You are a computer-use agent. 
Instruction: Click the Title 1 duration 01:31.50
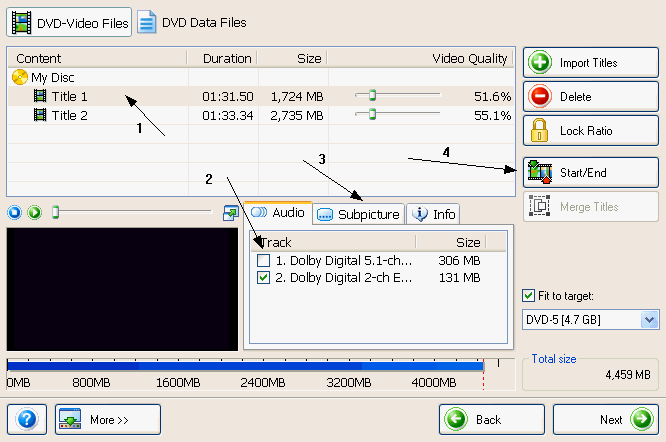(228, 96)
